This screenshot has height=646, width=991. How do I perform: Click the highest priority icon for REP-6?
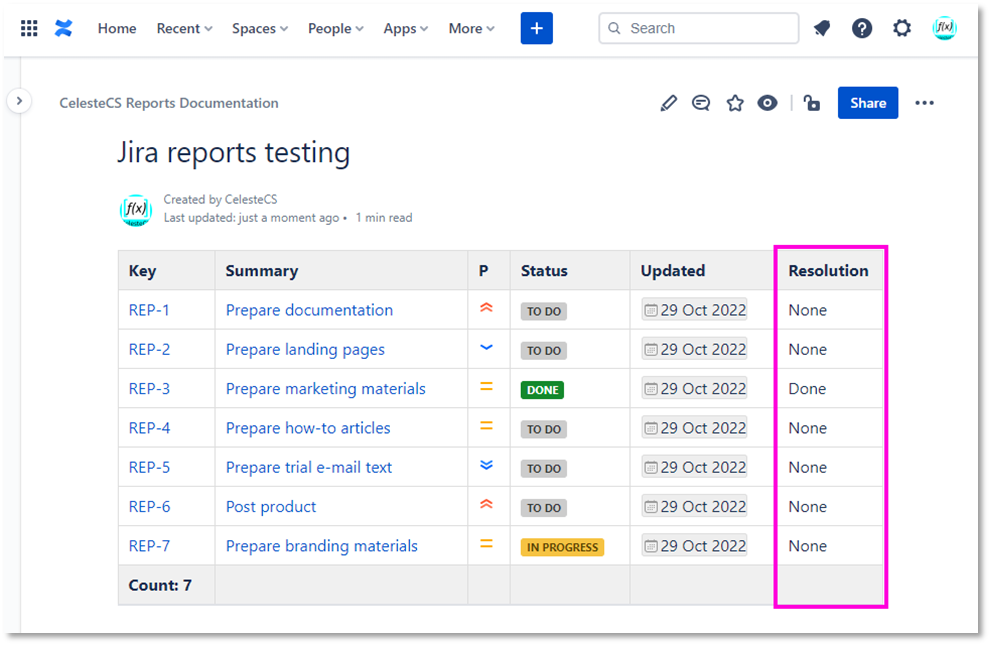[486, 504]
